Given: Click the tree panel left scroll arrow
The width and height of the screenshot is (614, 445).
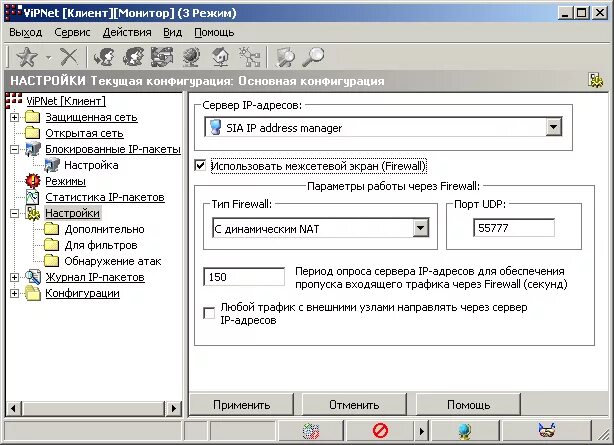Looking at the screenshot, I should tap(14, 408).
